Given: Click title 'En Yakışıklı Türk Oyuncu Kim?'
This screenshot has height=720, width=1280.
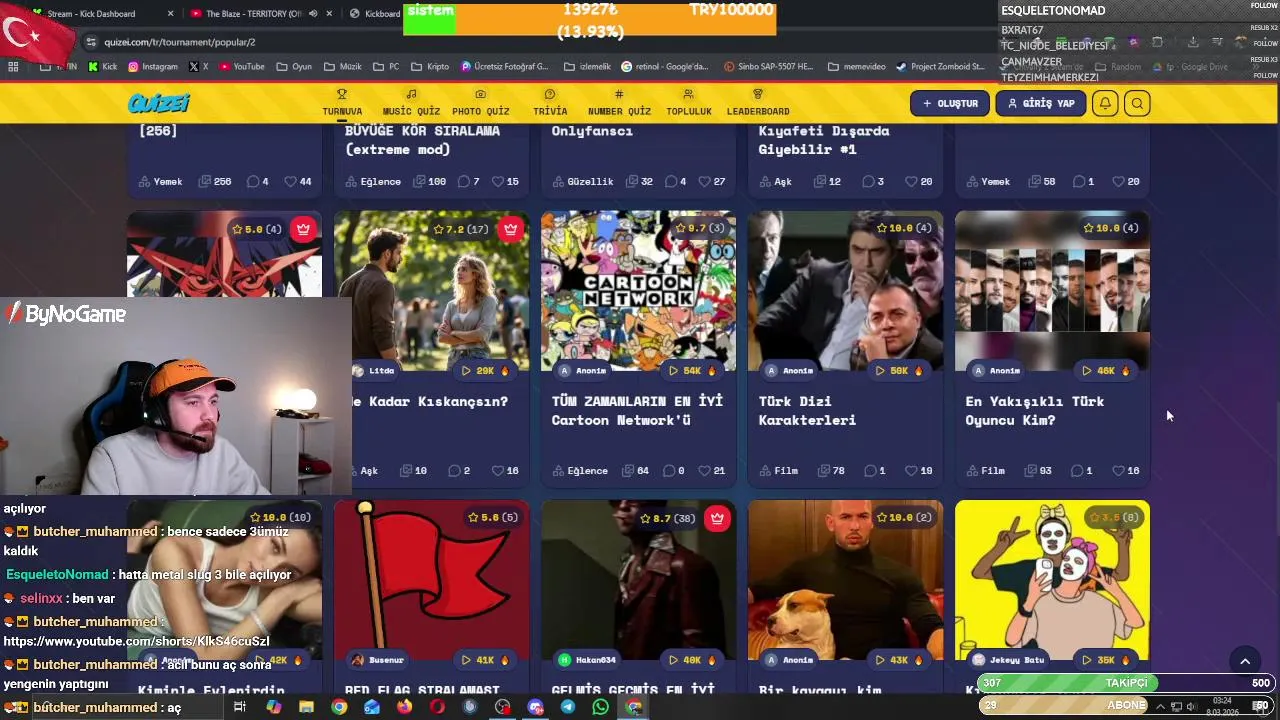Looking at the screenshot, I should pos(1034,410).
